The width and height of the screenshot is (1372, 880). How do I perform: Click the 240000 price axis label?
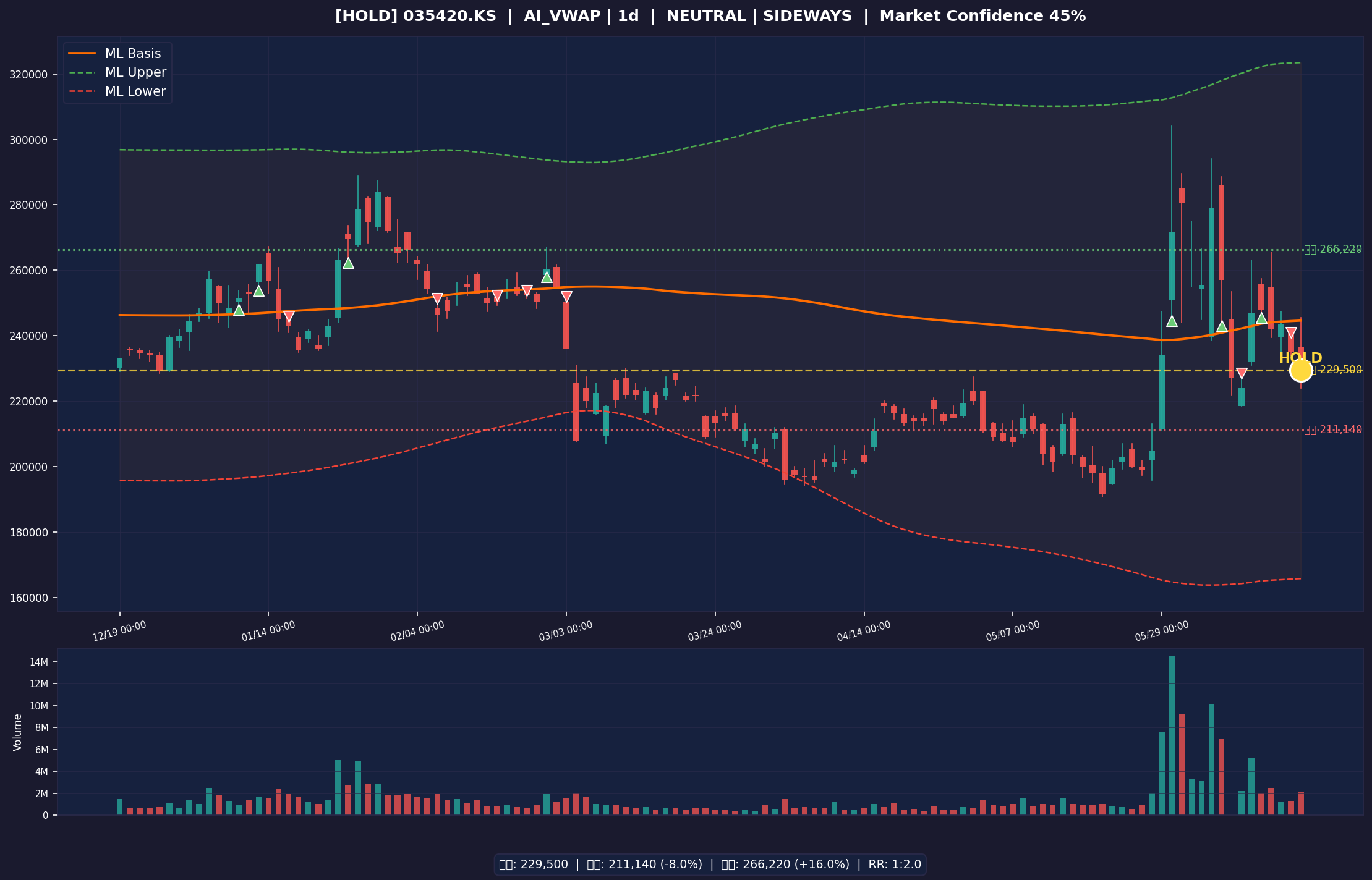pos(30,336)
